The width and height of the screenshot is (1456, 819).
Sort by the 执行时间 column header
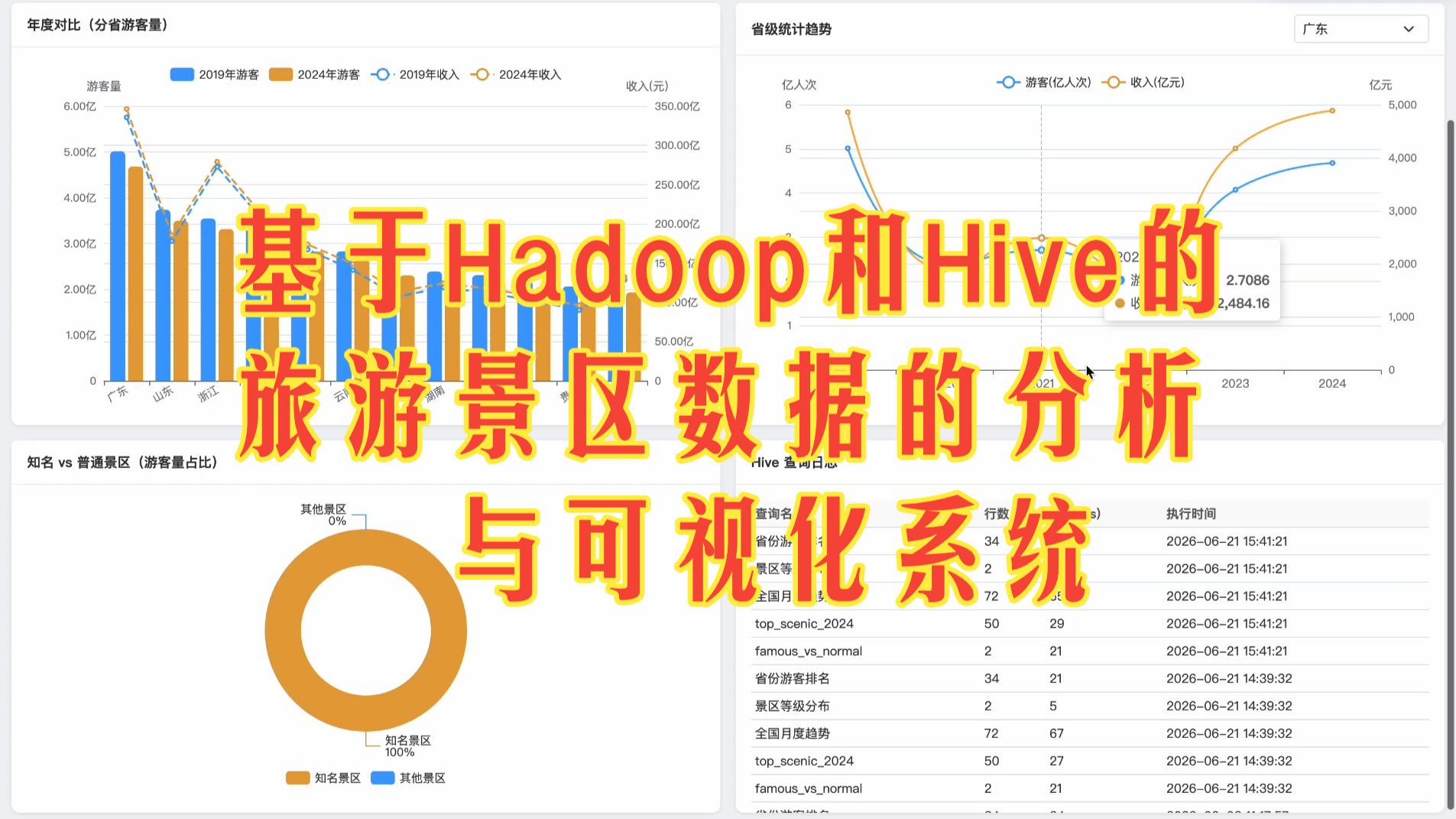click(1191, 514)
